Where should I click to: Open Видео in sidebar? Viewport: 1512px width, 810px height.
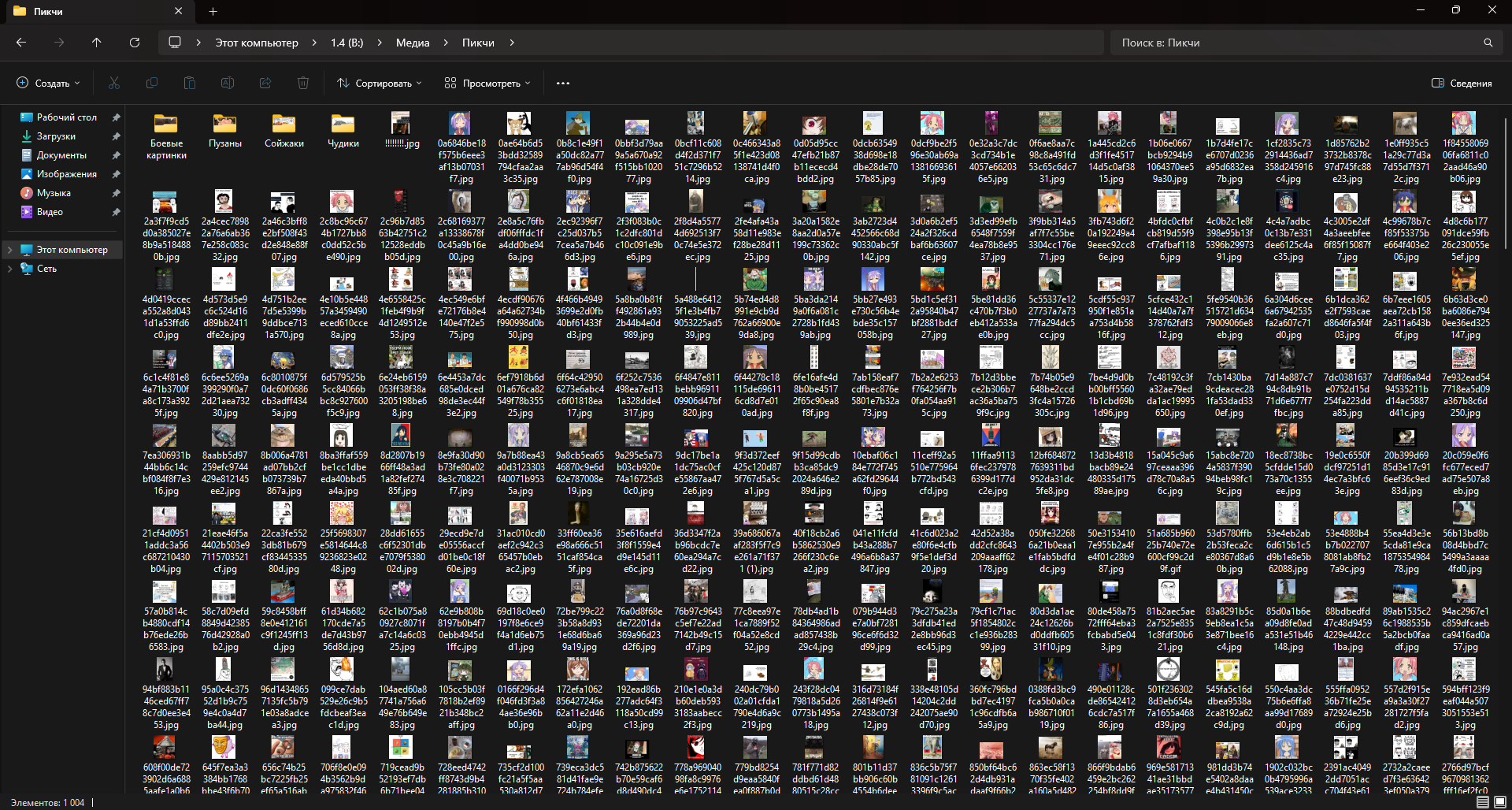pyautogui.click(x=50, y=212)
